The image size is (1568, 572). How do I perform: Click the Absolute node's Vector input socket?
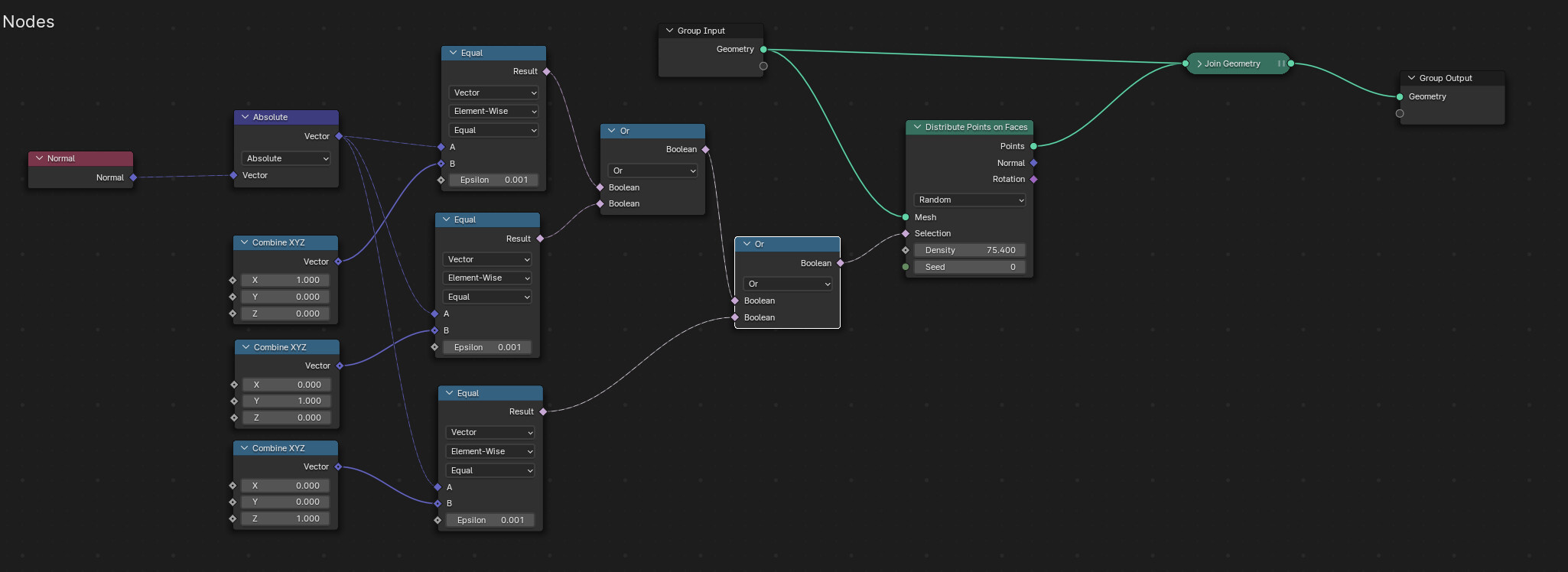pos(233,175)
